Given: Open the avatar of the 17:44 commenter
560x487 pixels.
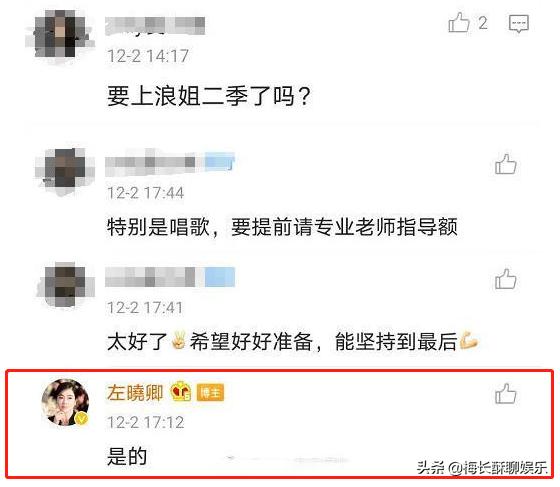Looking at the screenshot, I should [x=65, y=170].
